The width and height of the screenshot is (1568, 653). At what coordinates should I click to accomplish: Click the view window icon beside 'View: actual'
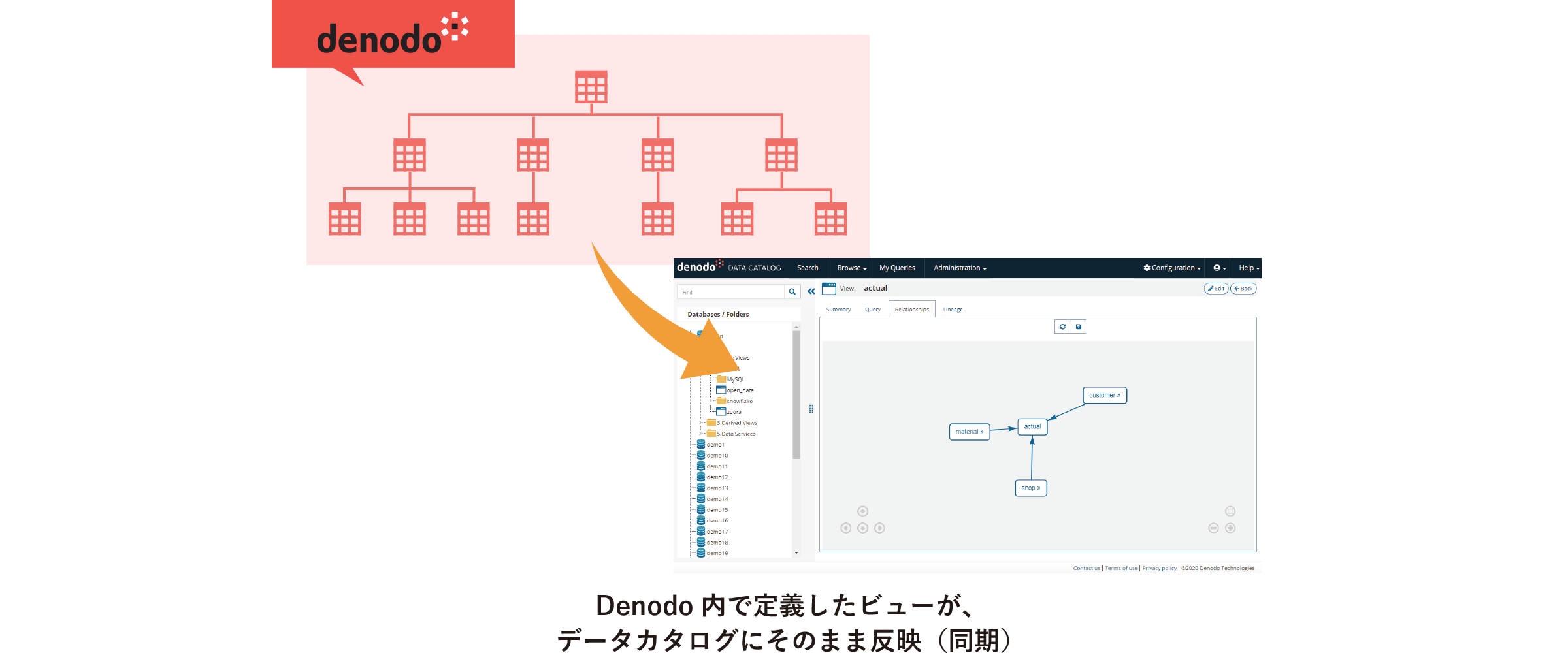click(829, 289)
